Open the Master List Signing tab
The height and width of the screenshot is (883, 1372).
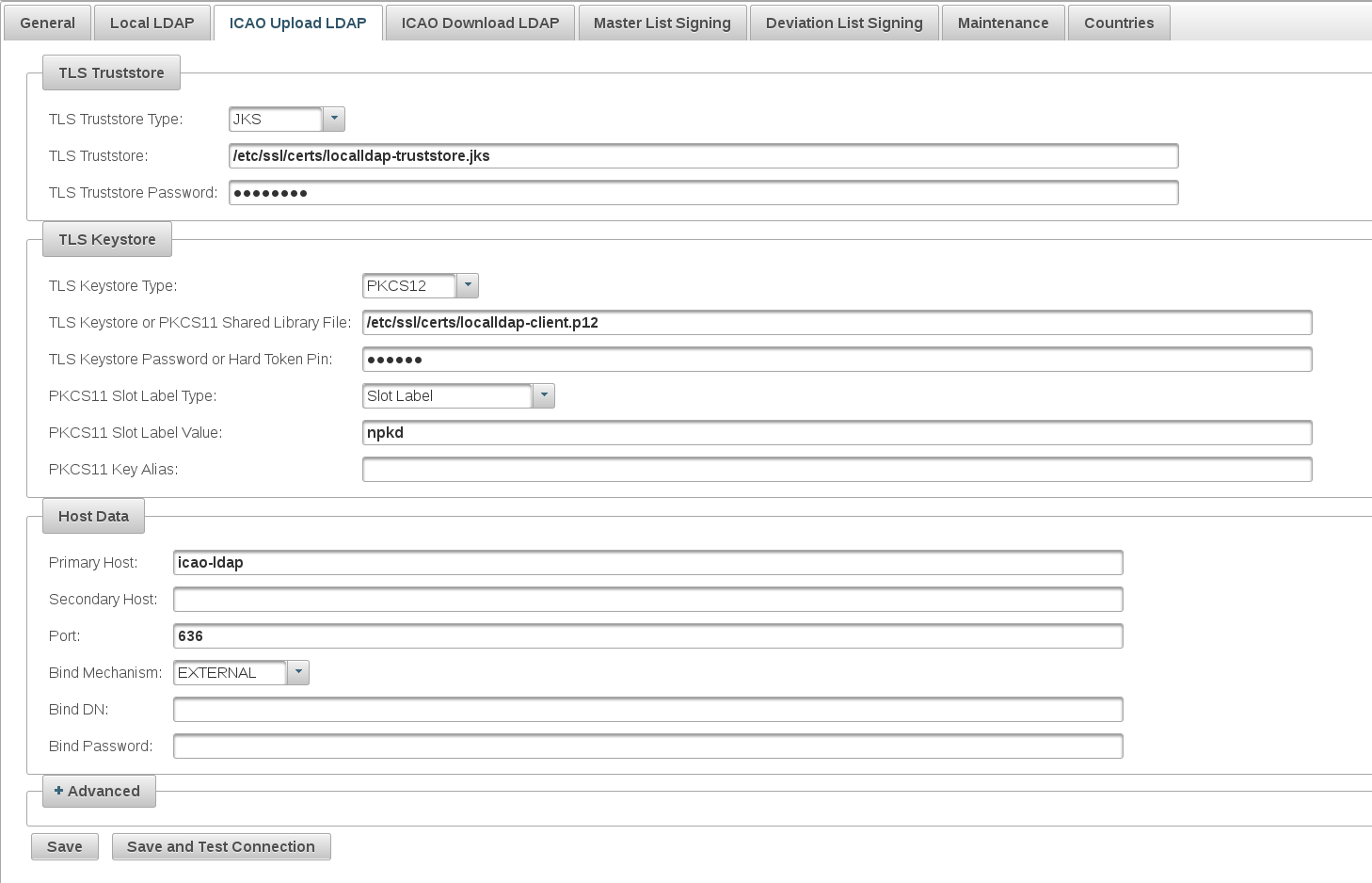click(662, 23)
